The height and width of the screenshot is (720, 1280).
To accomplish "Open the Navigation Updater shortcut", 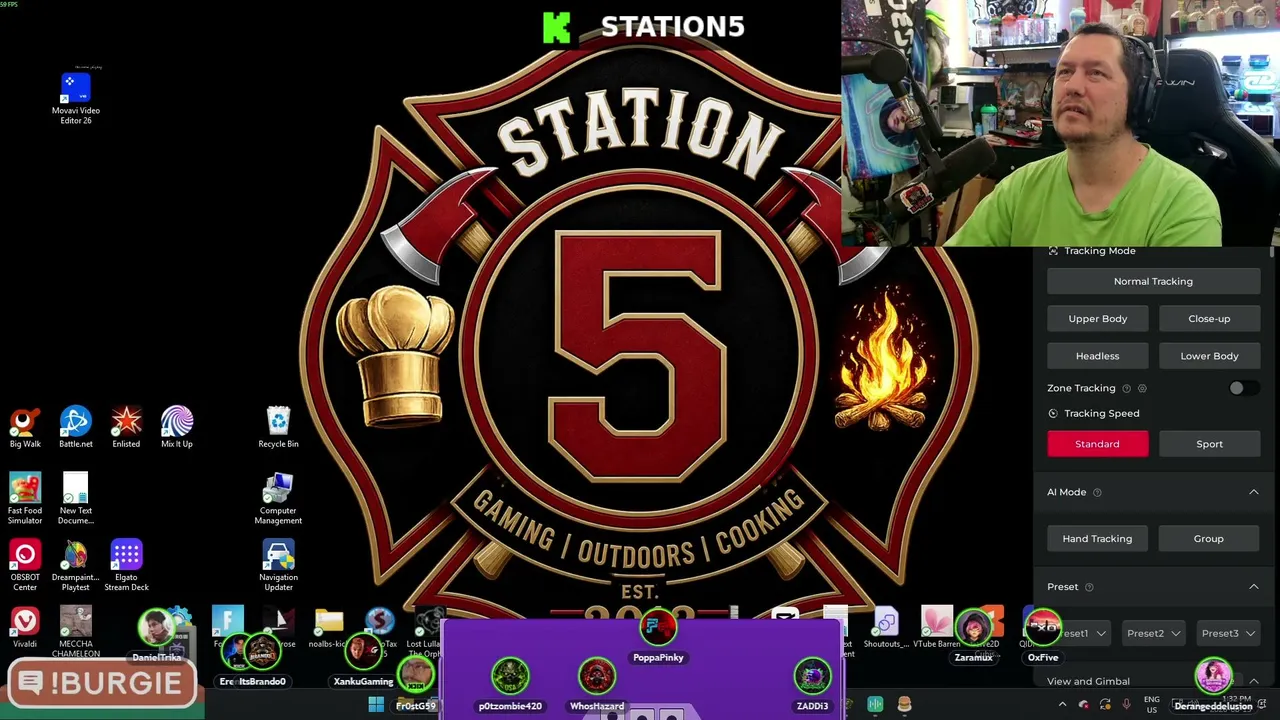I will [x=278, y=565].
